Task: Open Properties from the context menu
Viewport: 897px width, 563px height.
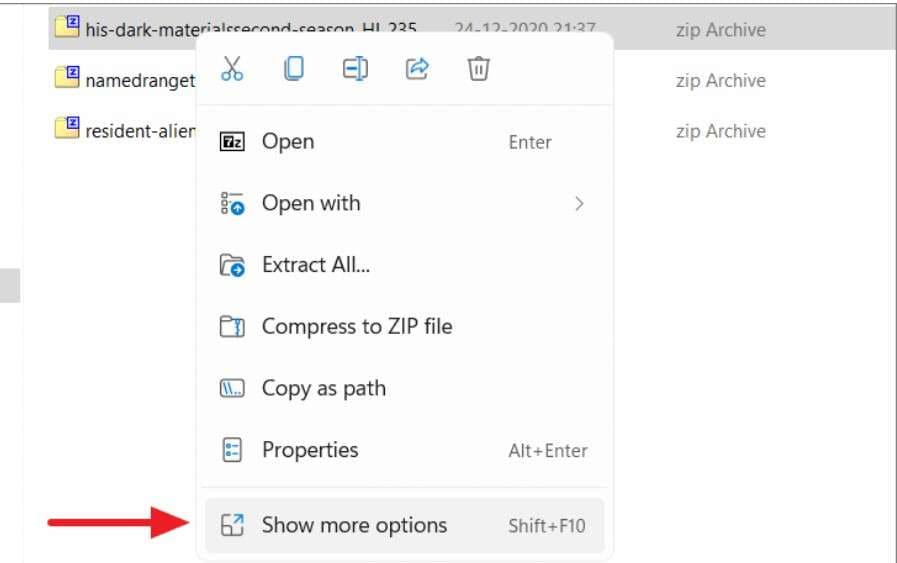Action: pyautogui.click(x=310, y=450)
